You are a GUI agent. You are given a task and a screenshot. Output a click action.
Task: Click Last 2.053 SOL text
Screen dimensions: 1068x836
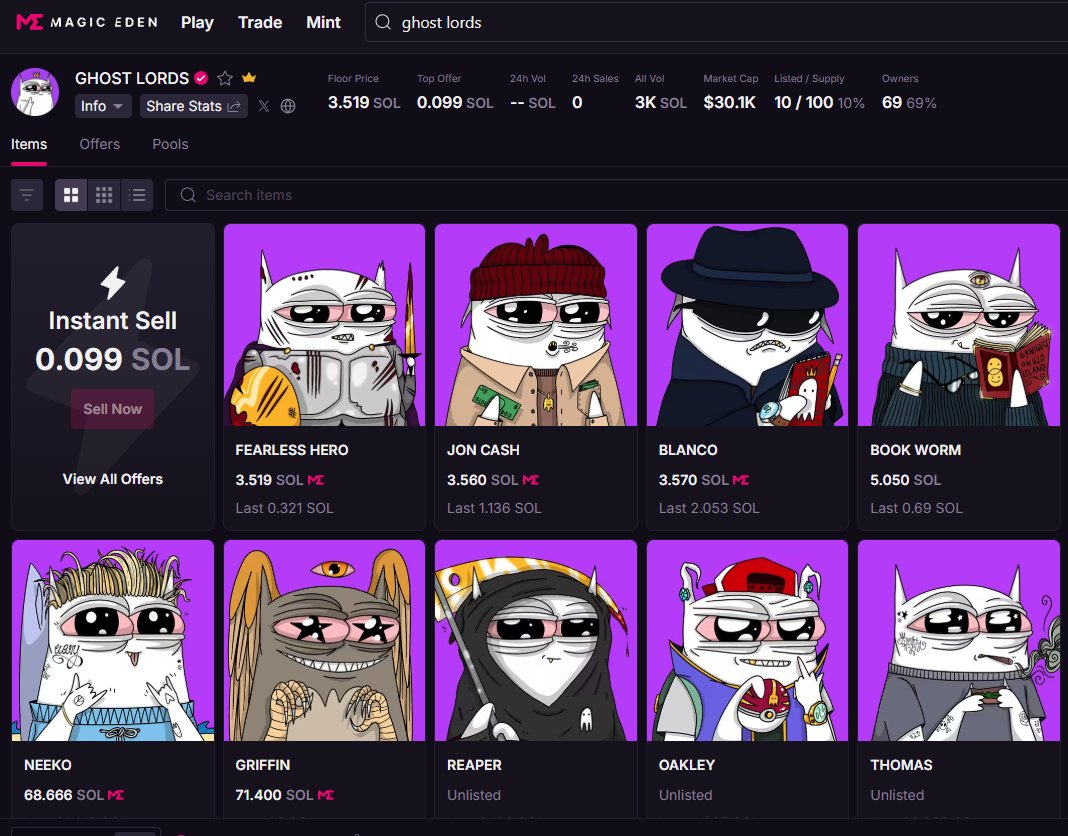[708, 508]
